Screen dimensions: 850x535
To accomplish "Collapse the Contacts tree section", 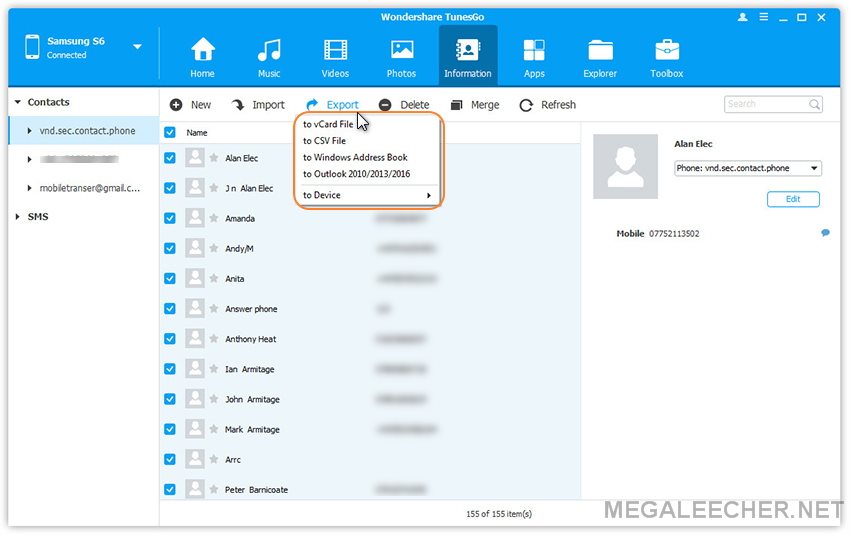I will (18, 102).
